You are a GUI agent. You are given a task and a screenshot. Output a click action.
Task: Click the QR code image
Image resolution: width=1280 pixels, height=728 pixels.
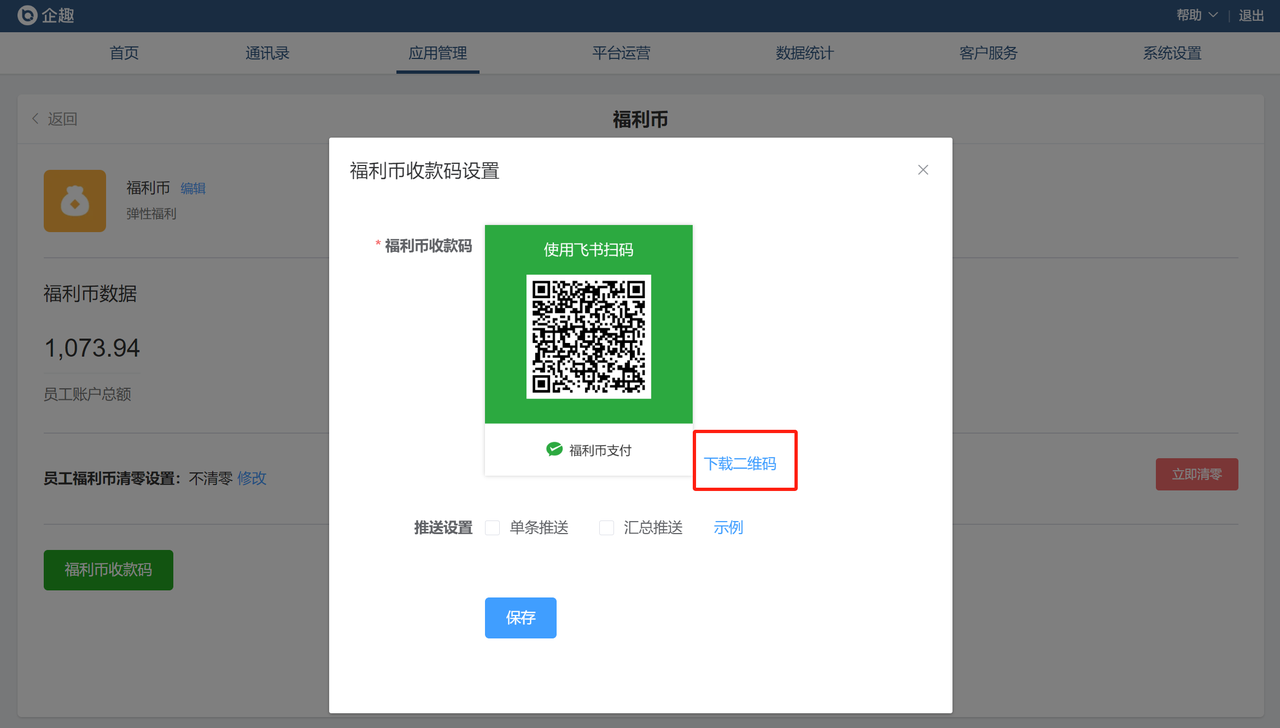pos(589,336)
